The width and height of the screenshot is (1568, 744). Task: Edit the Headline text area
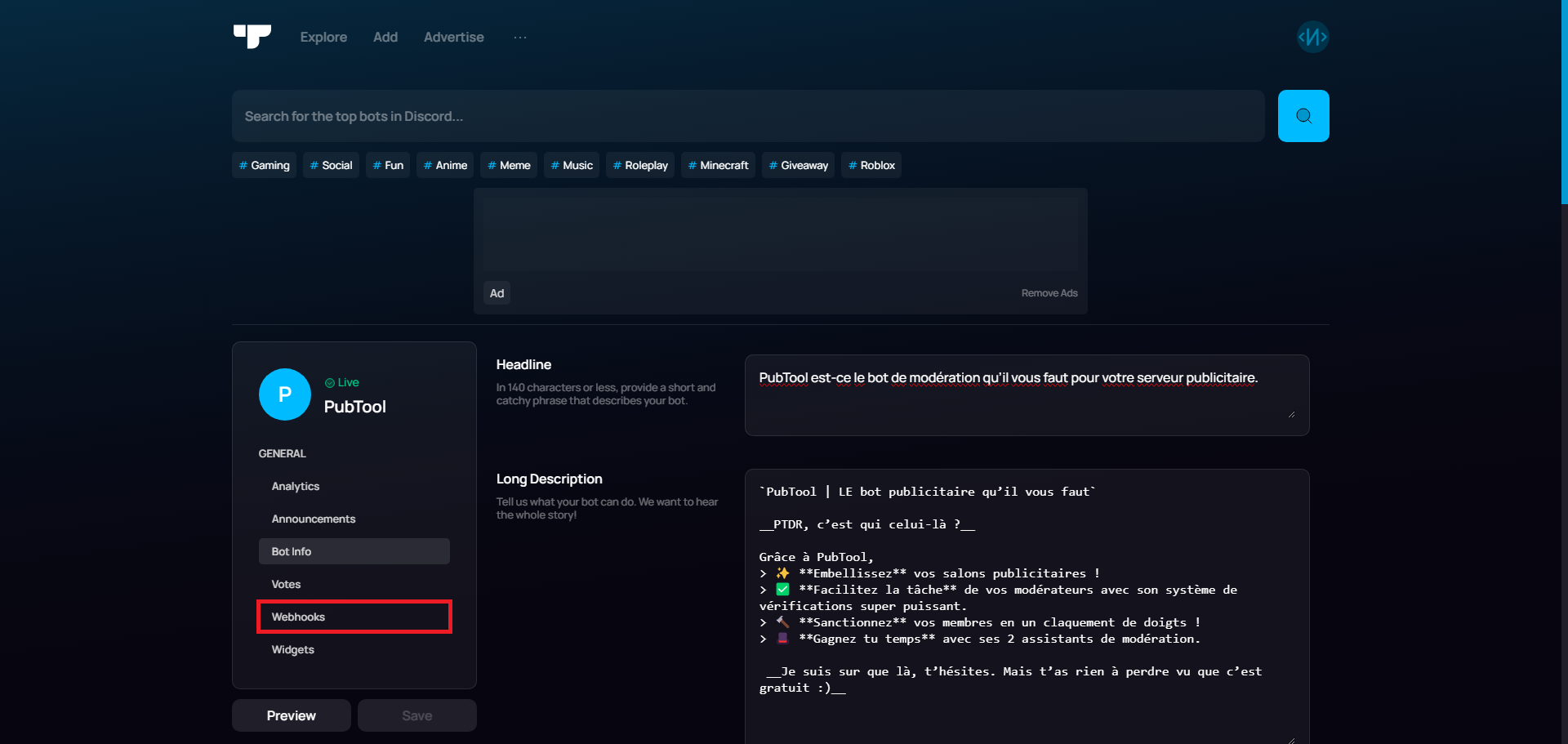1026,394
